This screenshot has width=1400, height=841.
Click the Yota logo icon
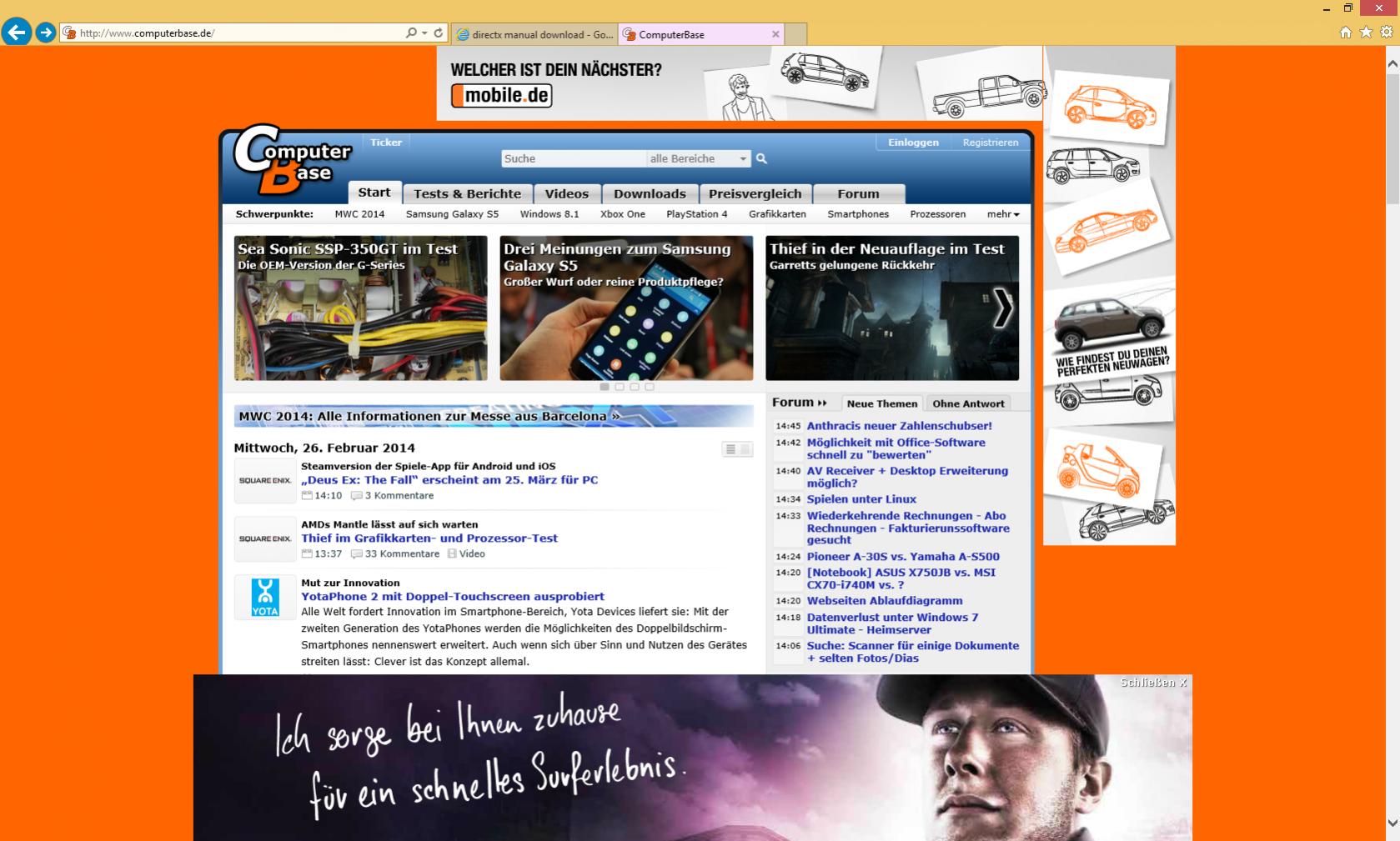tap(265, 598)
